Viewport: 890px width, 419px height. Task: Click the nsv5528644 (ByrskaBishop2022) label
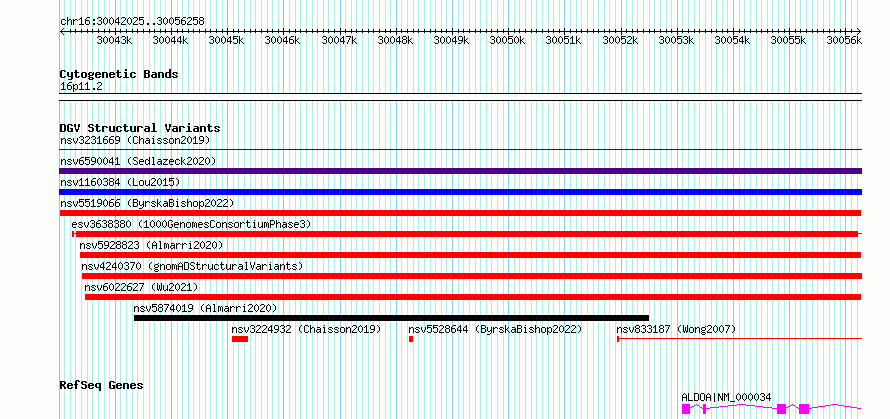tap(495, 329)
